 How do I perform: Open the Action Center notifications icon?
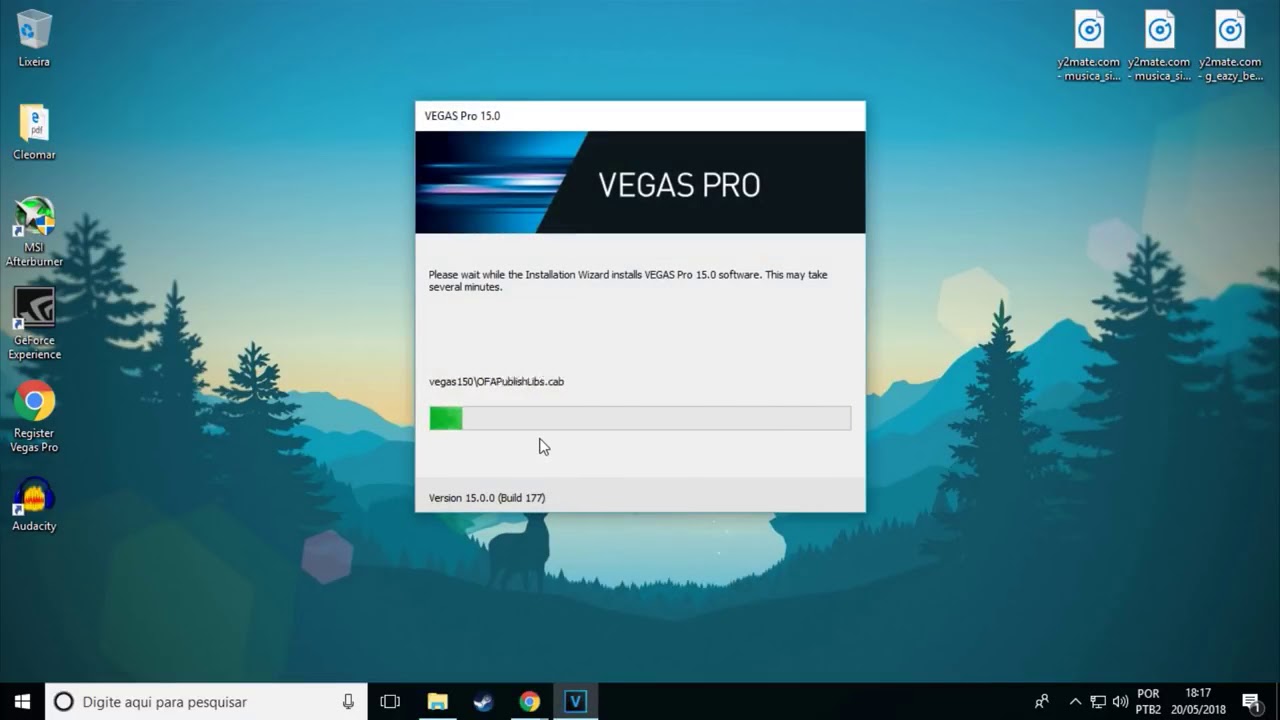(1251, 702)
